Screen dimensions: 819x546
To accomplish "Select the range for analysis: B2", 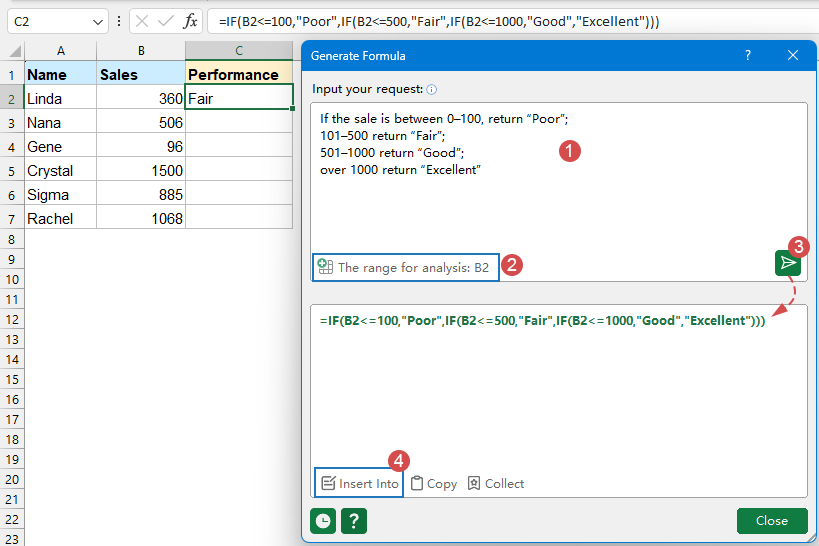I will tap(405, 267).
